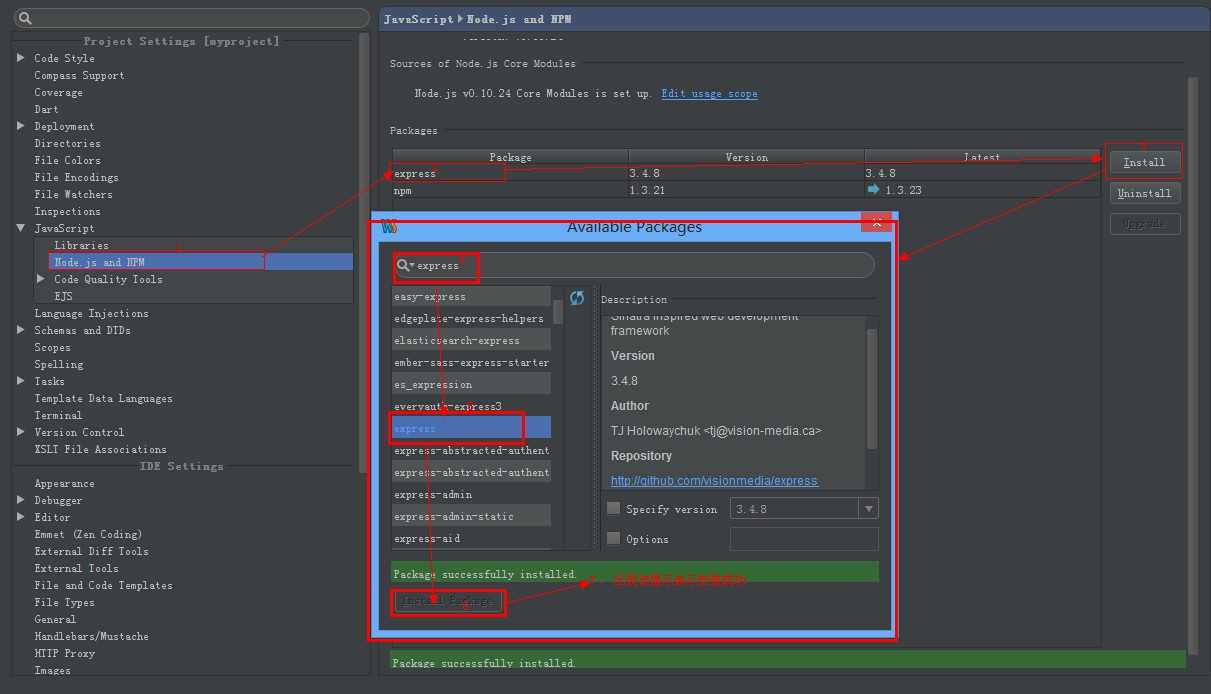The height and width of the screenshot is (694, 1211).
Task: Click the refresh icon in Available Packages
Action: [x=577, y=298]
